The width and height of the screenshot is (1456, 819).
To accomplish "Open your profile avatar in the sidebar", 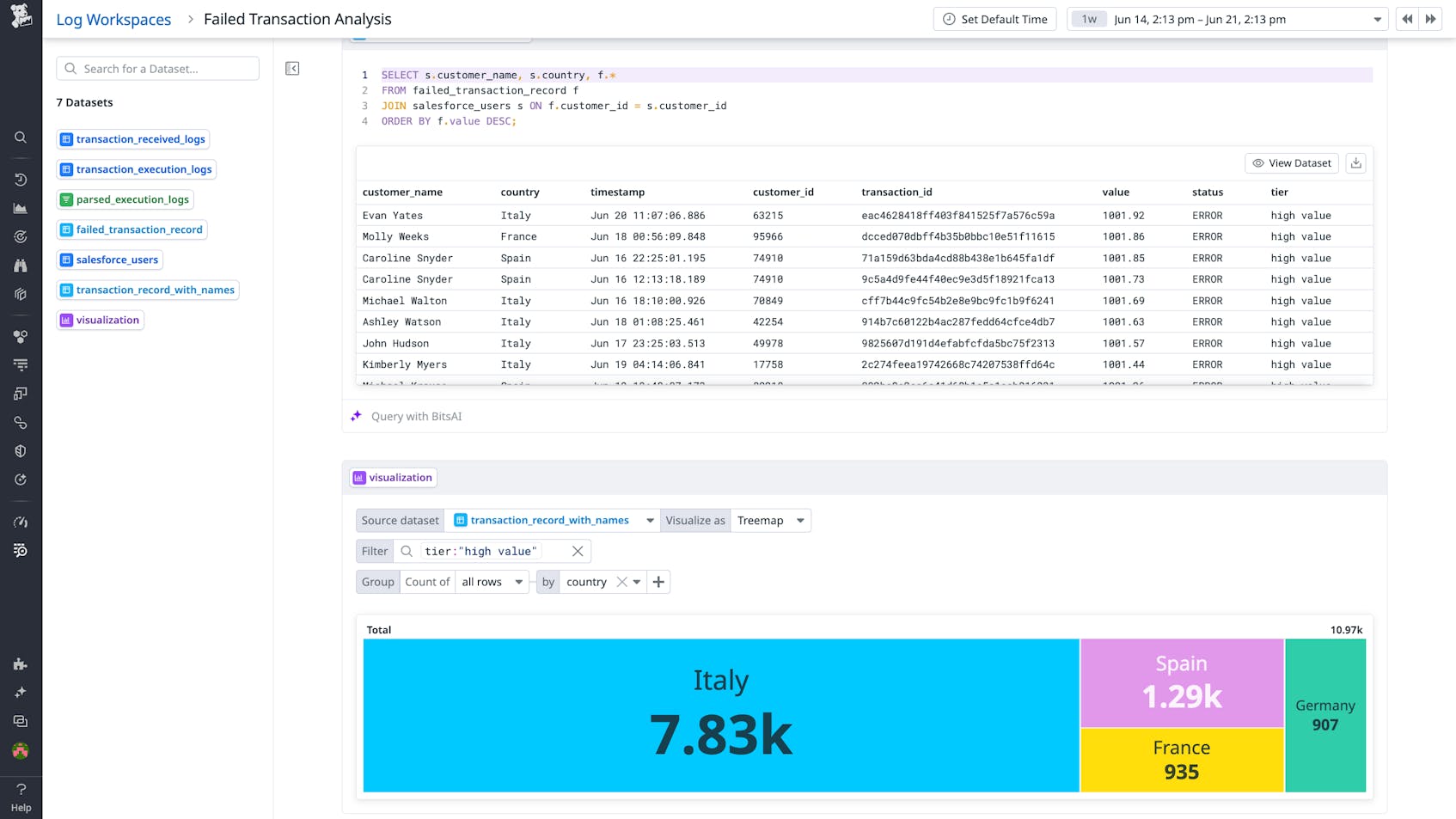I will (21, 750).
